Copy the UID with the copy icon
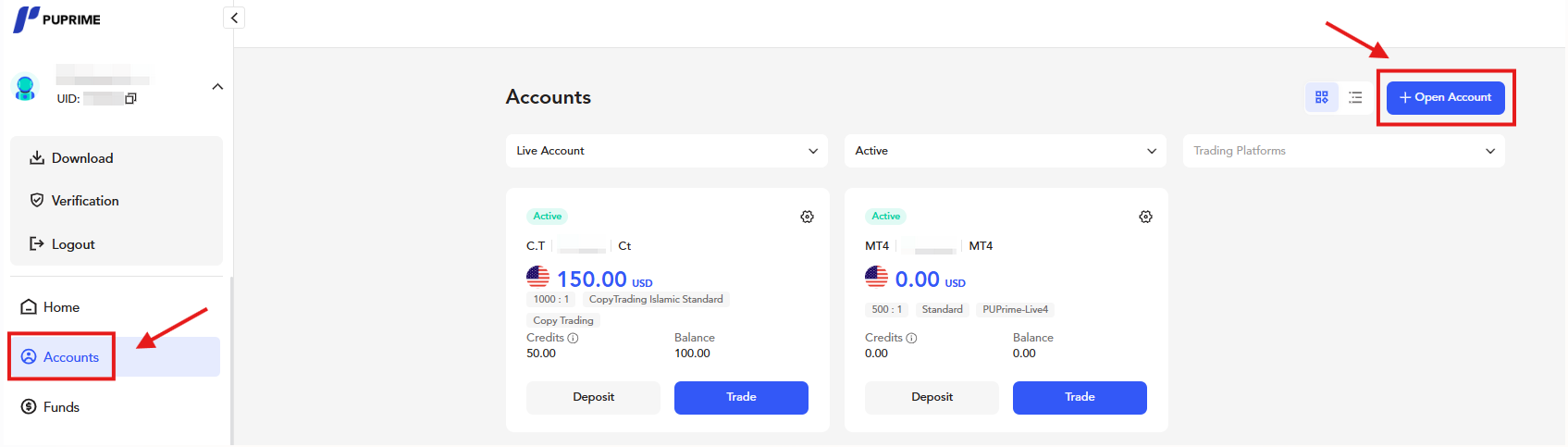The width and height of the screenshot is (1568, 447). coord(130,98)
